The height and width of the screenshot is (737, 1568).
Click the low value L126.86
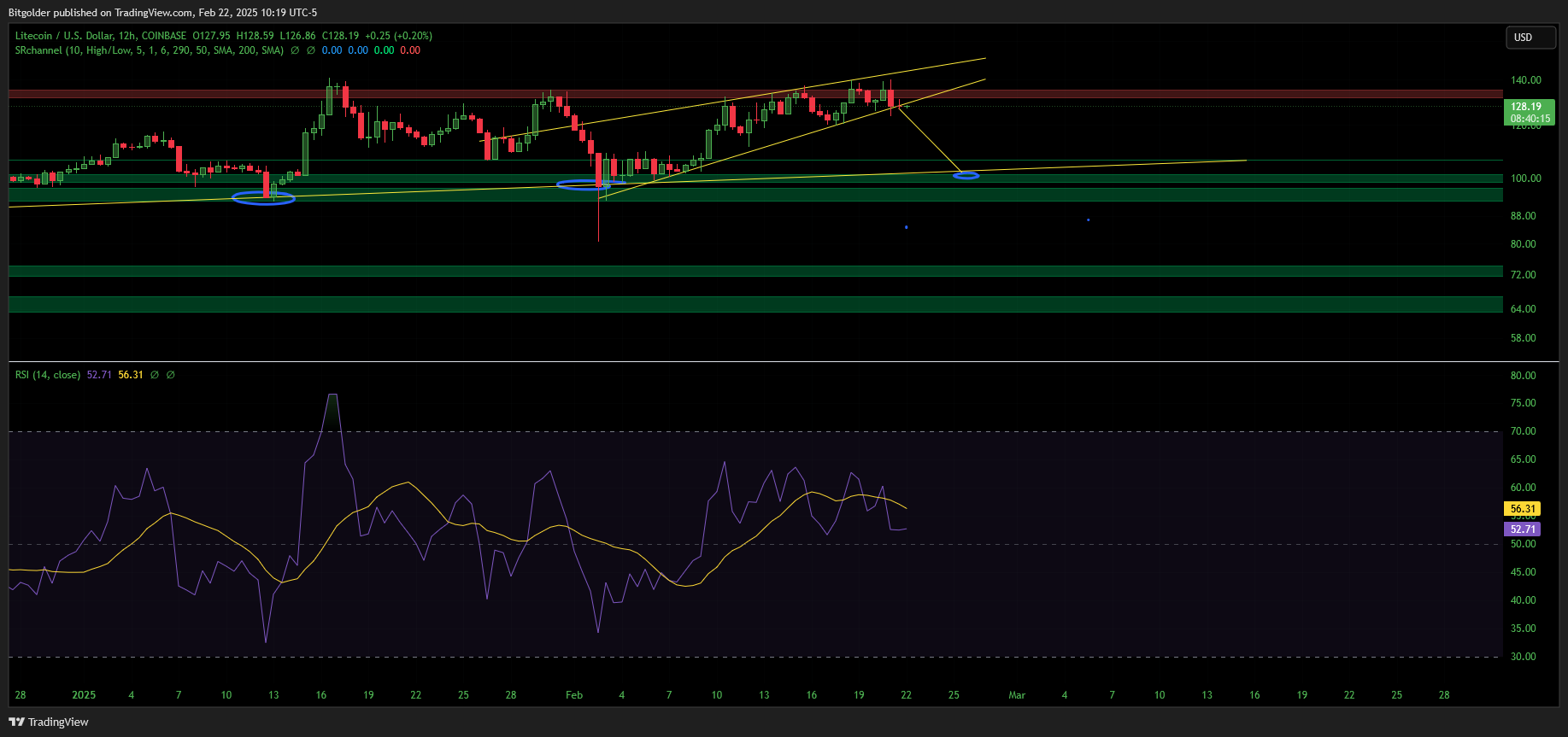(x=297, y=36)
